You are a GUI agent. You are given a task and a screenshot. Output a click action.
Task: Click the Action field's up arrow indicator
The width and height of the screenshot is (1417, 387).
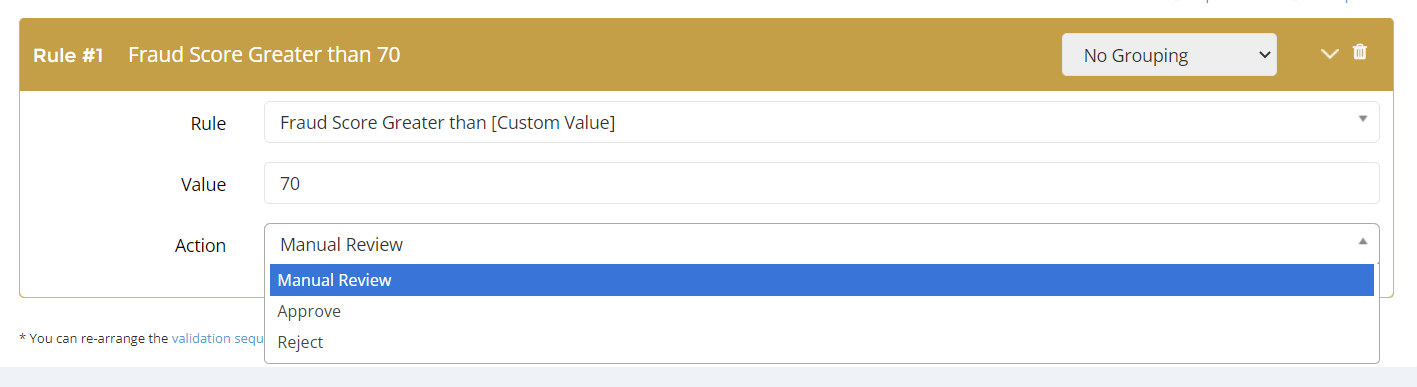click(1362, 241)
